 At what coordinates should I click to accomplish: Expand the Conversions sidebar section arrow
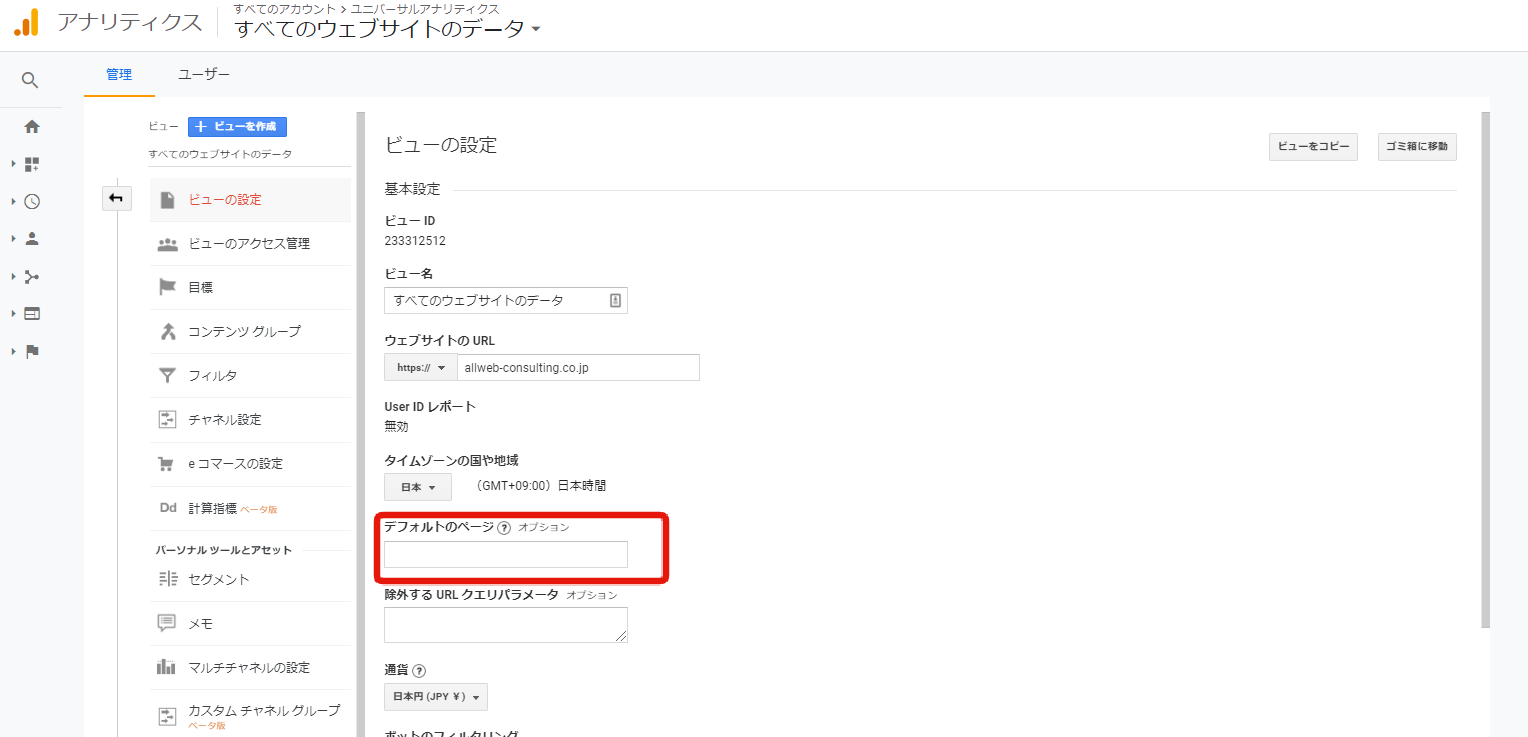coord(14,351)
